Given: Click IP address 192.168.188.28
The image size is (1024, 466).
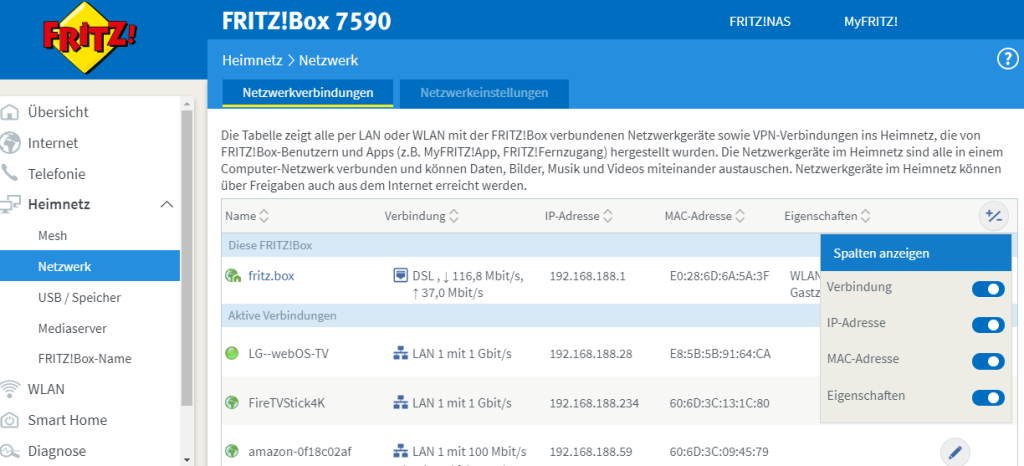Looking at the screenshot, I should tap(590, 354).
